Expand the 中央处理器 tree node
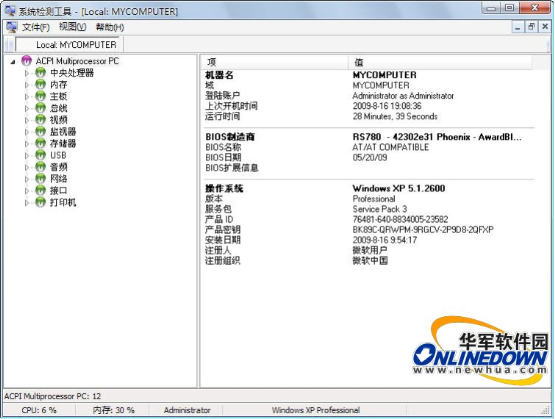The image size is (555, 419). click(x=27, y=73)
